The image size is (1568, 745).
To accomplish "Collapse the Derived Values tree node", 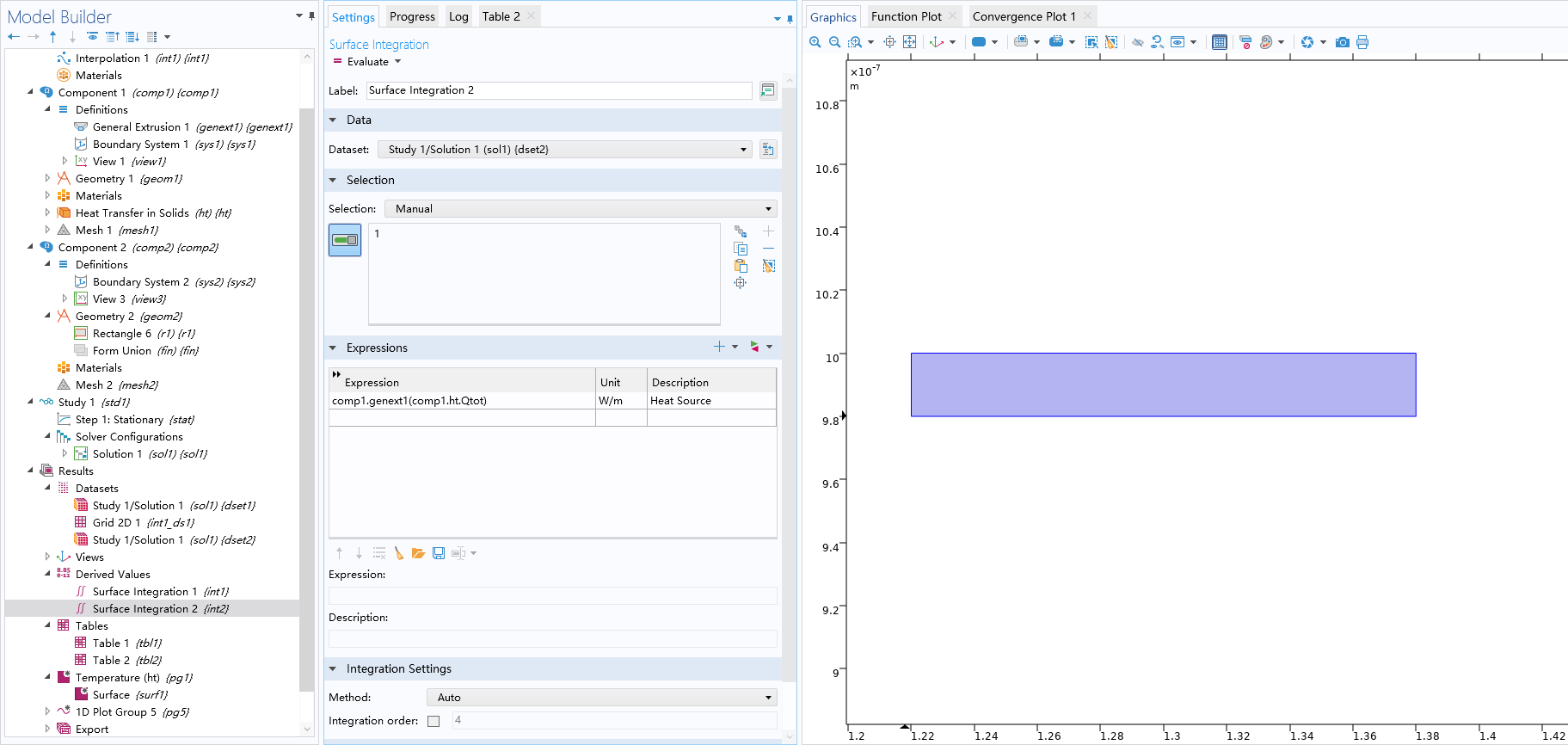I will click(x=47, y=574).
